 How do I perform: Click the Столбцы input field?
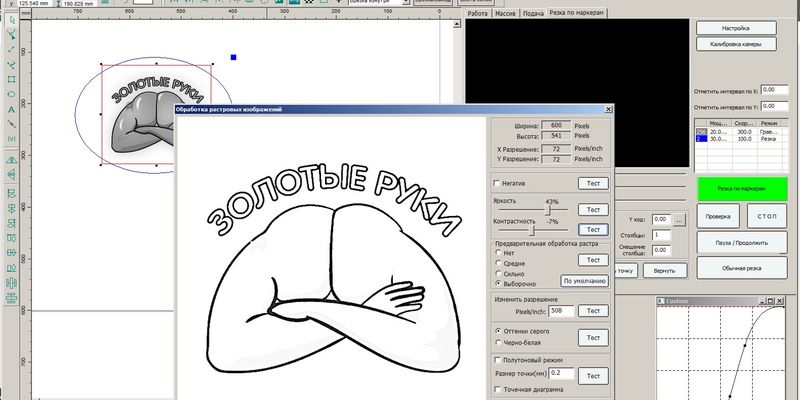661,235
